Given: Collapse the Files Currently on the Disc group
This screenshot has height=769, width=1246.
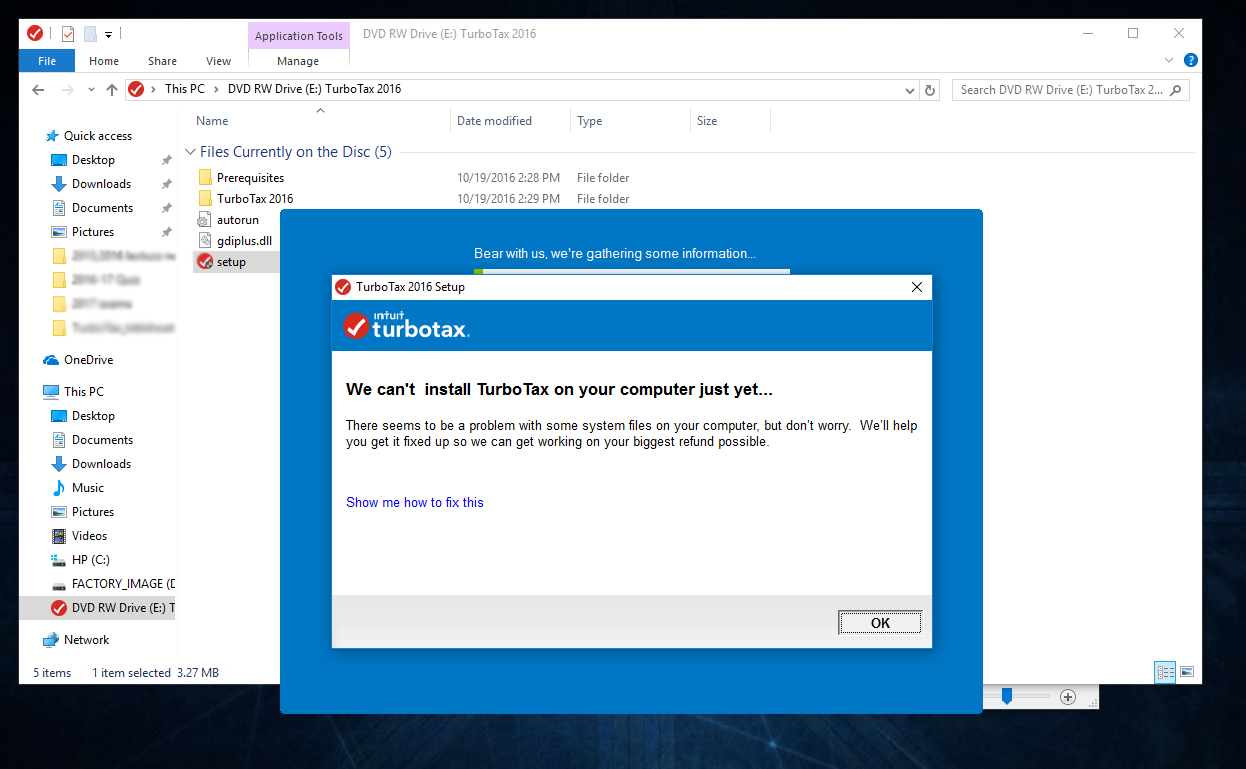Looking at the screenshot, I should pyautogui.click(x=190, y=152).
